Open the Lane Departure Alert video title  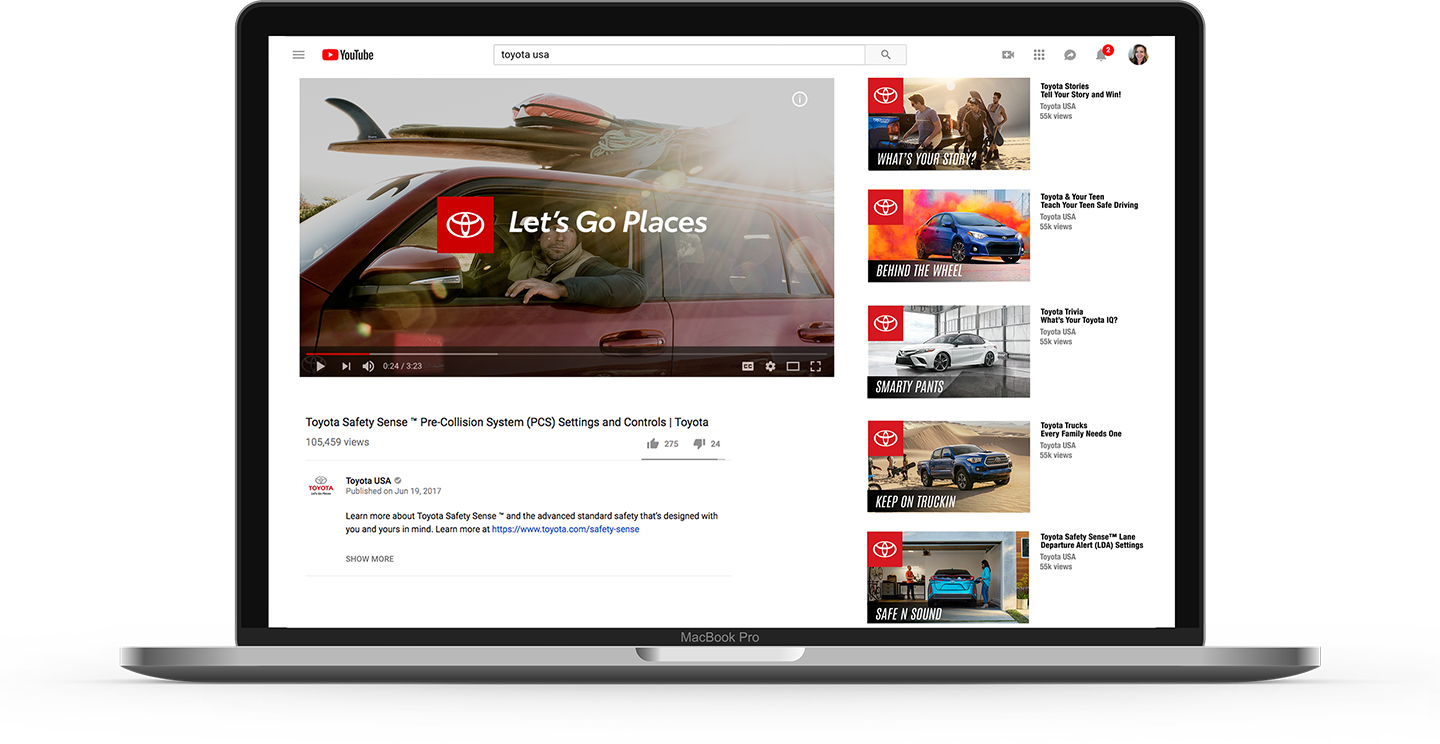pos(1092,541)
